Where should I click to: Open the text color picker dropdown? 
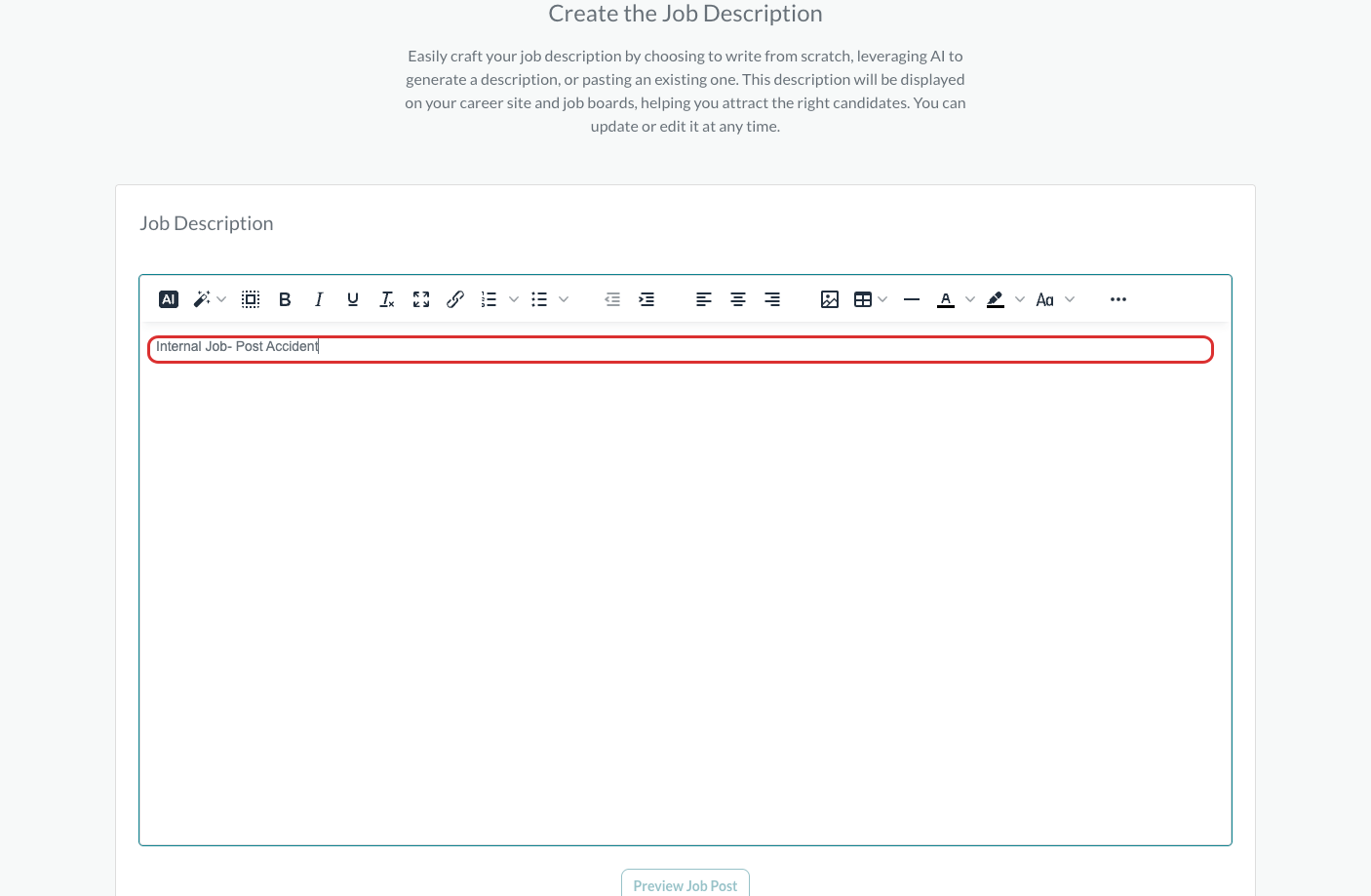point(970,299)
